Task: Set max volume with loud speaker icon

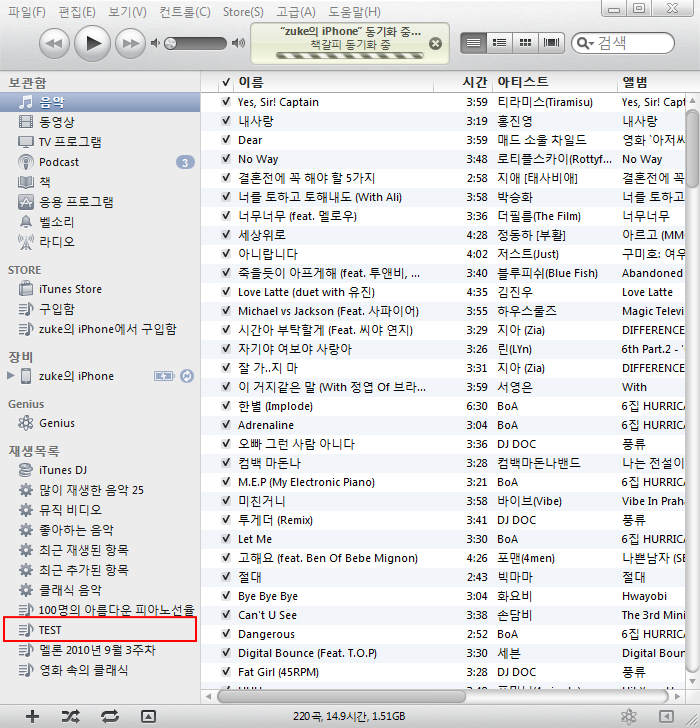Action: (x=238, y=43)
